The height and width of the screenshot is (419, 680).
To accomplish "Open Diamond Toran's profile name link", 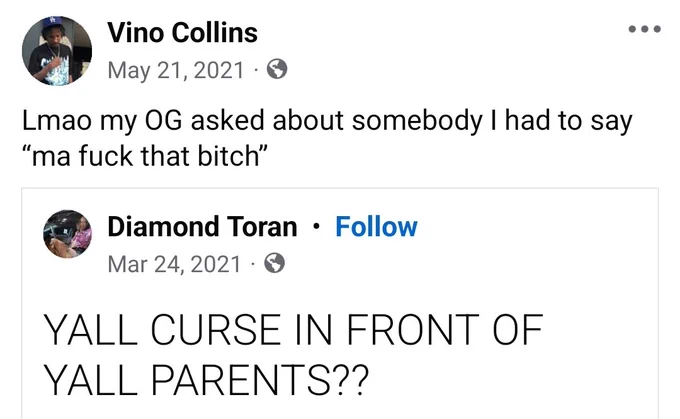I will click(x=202, y=227).
